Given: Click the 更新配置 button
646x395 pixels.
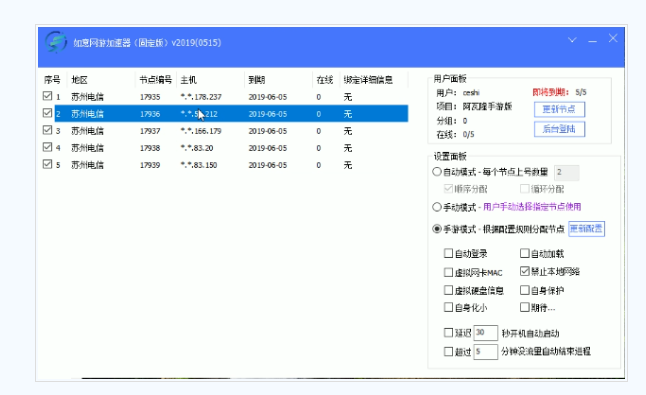Looking at the screenshot, I should pyautogui.click(x=586, y=229).
